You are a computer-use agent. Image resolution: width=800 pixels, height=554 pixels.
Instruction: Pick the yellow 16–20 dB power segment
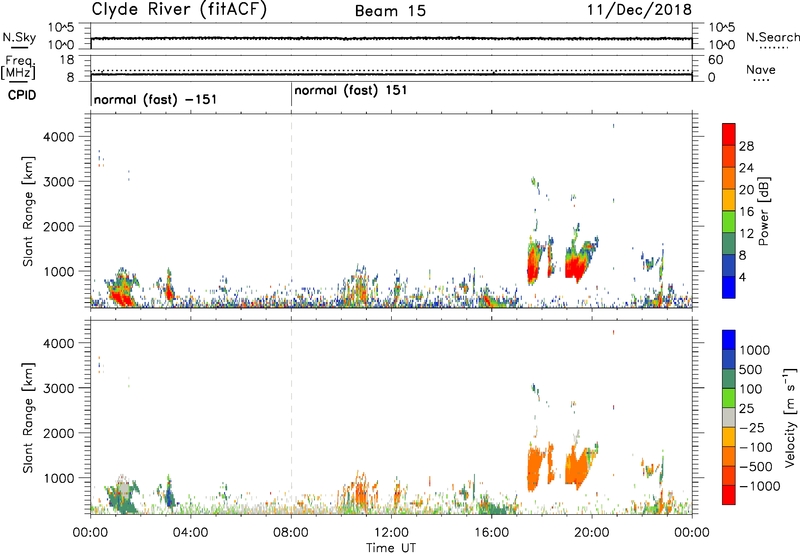click(x=729, y=200)
